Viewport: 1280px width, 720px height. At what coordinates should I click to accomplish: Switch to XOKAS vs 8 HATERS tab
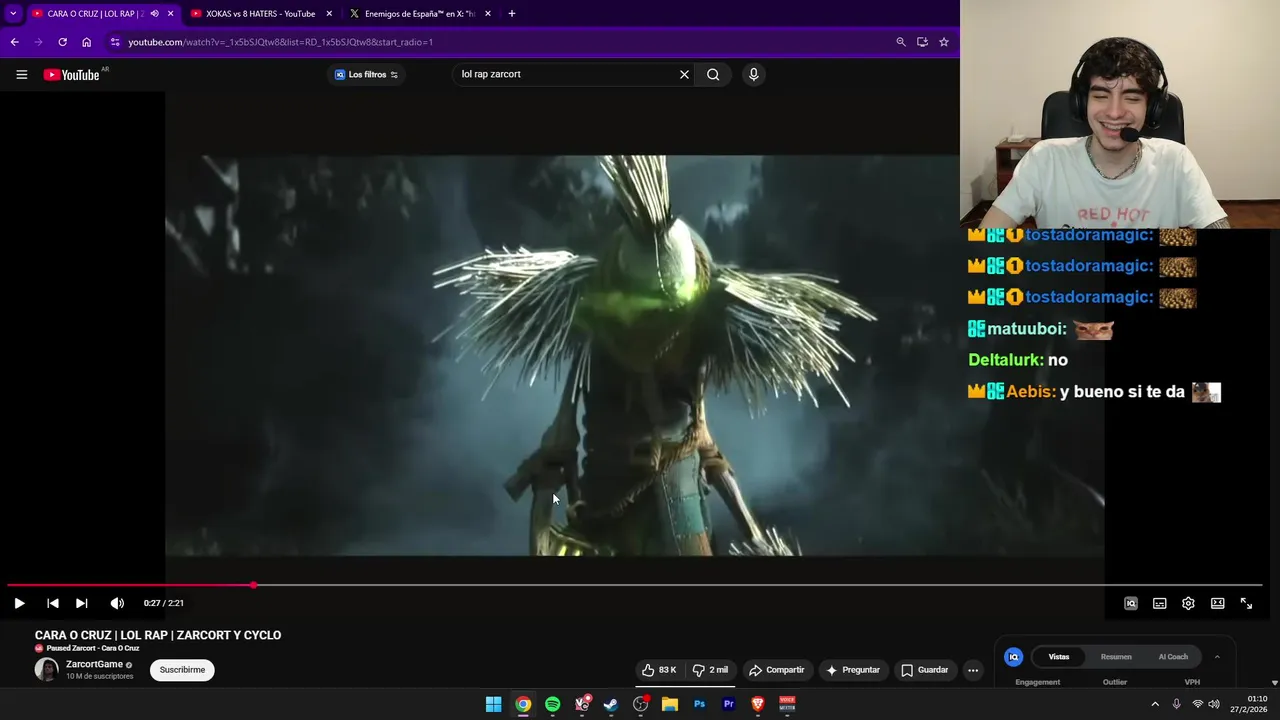(x=260, y=14)
